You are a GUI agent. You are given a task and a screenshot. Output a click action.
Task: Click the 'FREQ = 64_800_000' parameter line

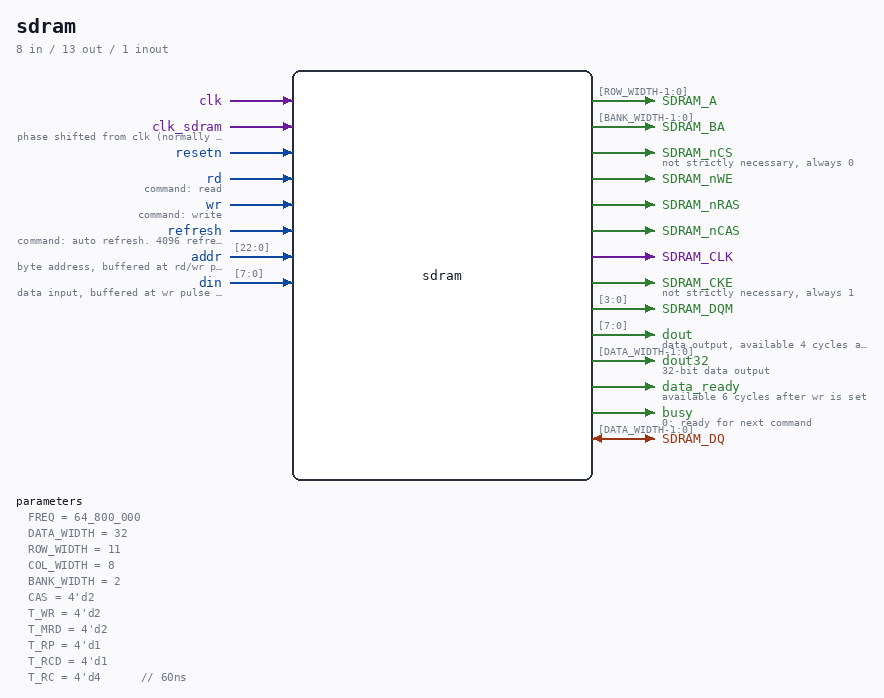point(84,517)
